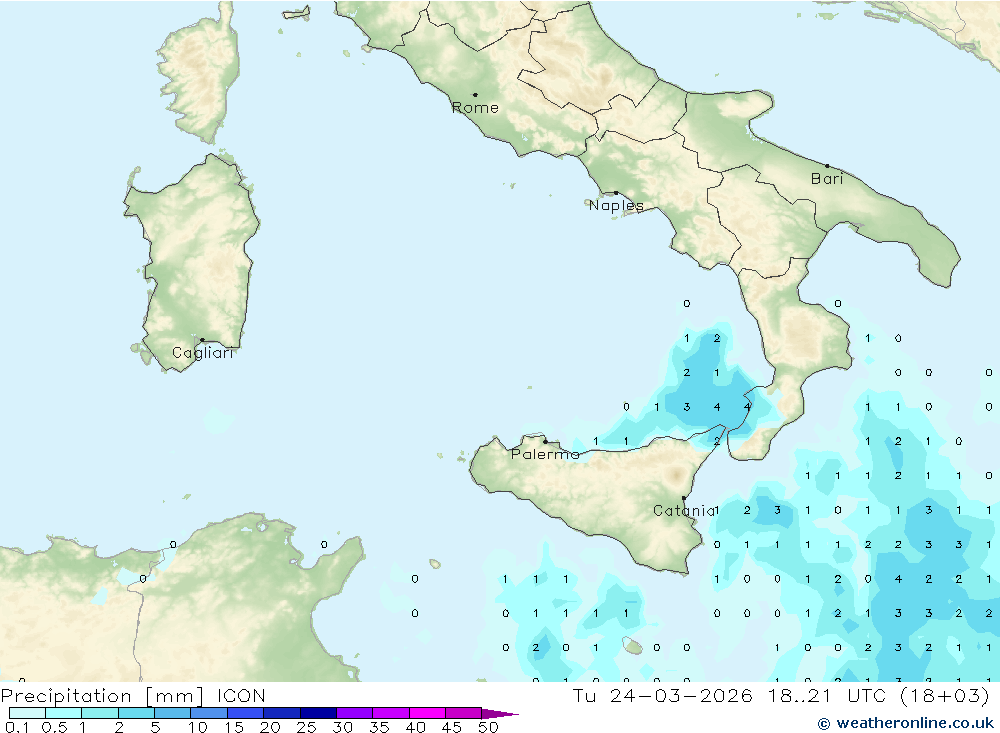The height and width of the screenshot is (733, 1000).
Task: Click the 30–35 mm legend color swatch
Action: [x=355, y=713]
